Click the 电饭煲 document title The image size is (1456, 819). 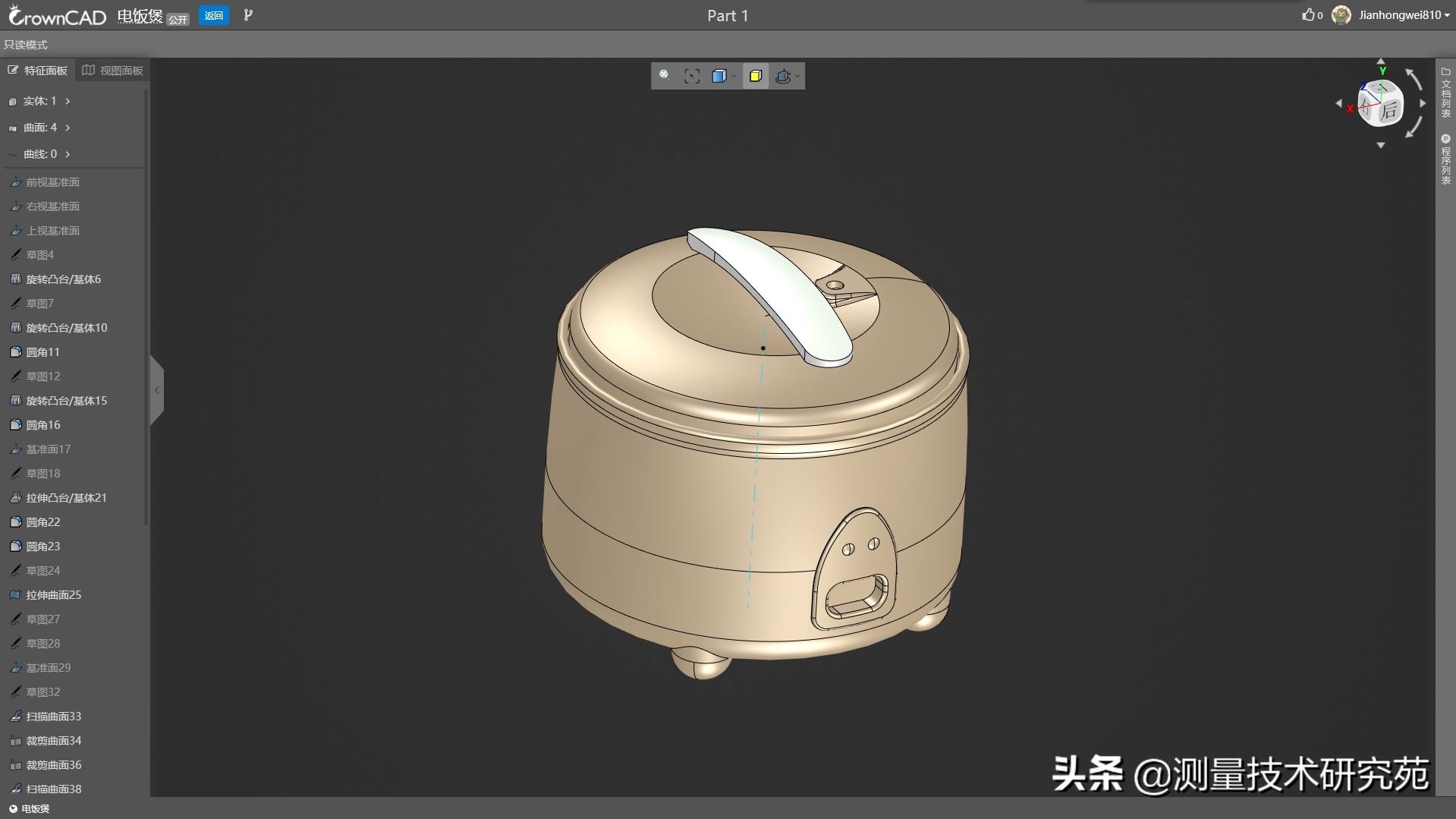click(140, 16)
